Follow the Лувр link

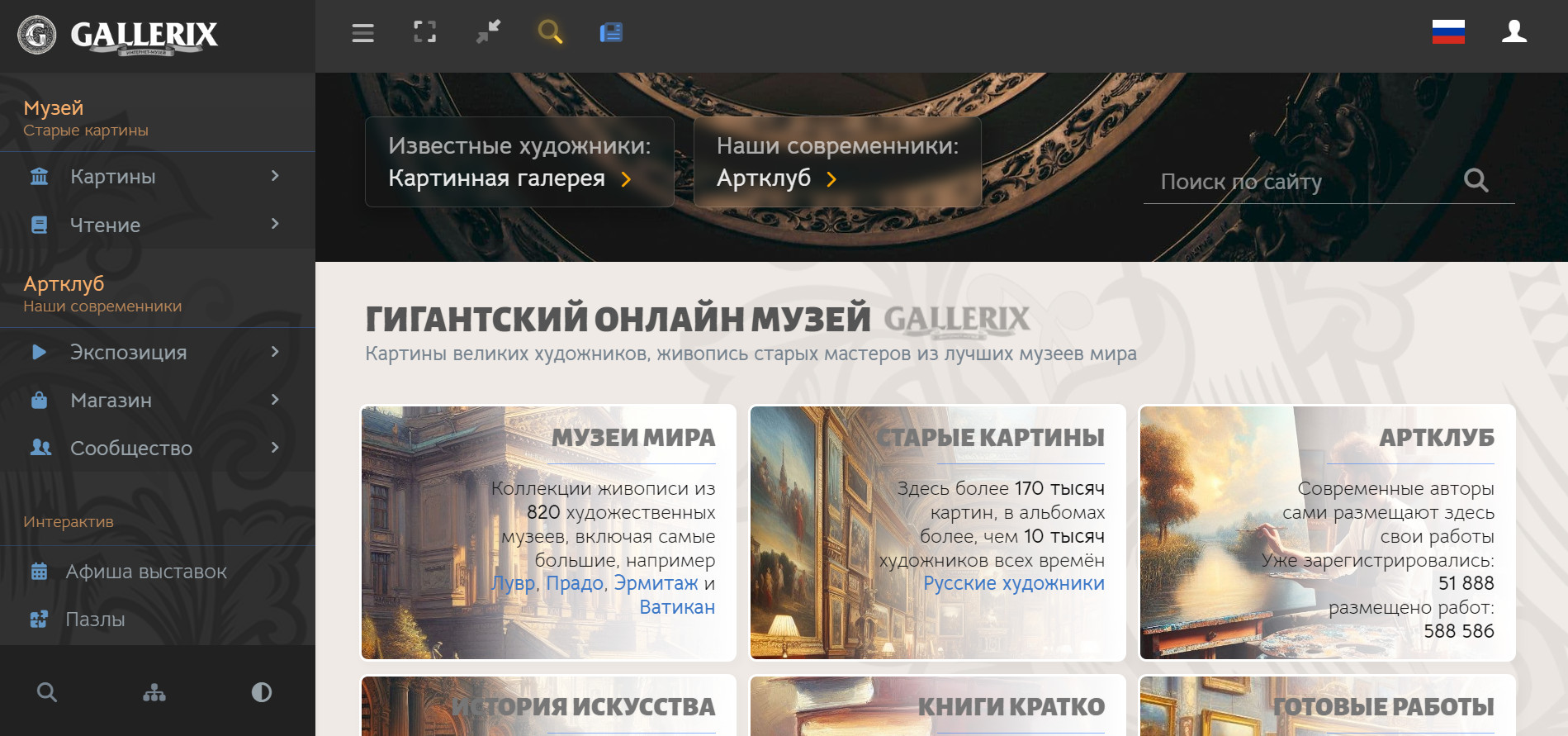(x=514, y=583)
